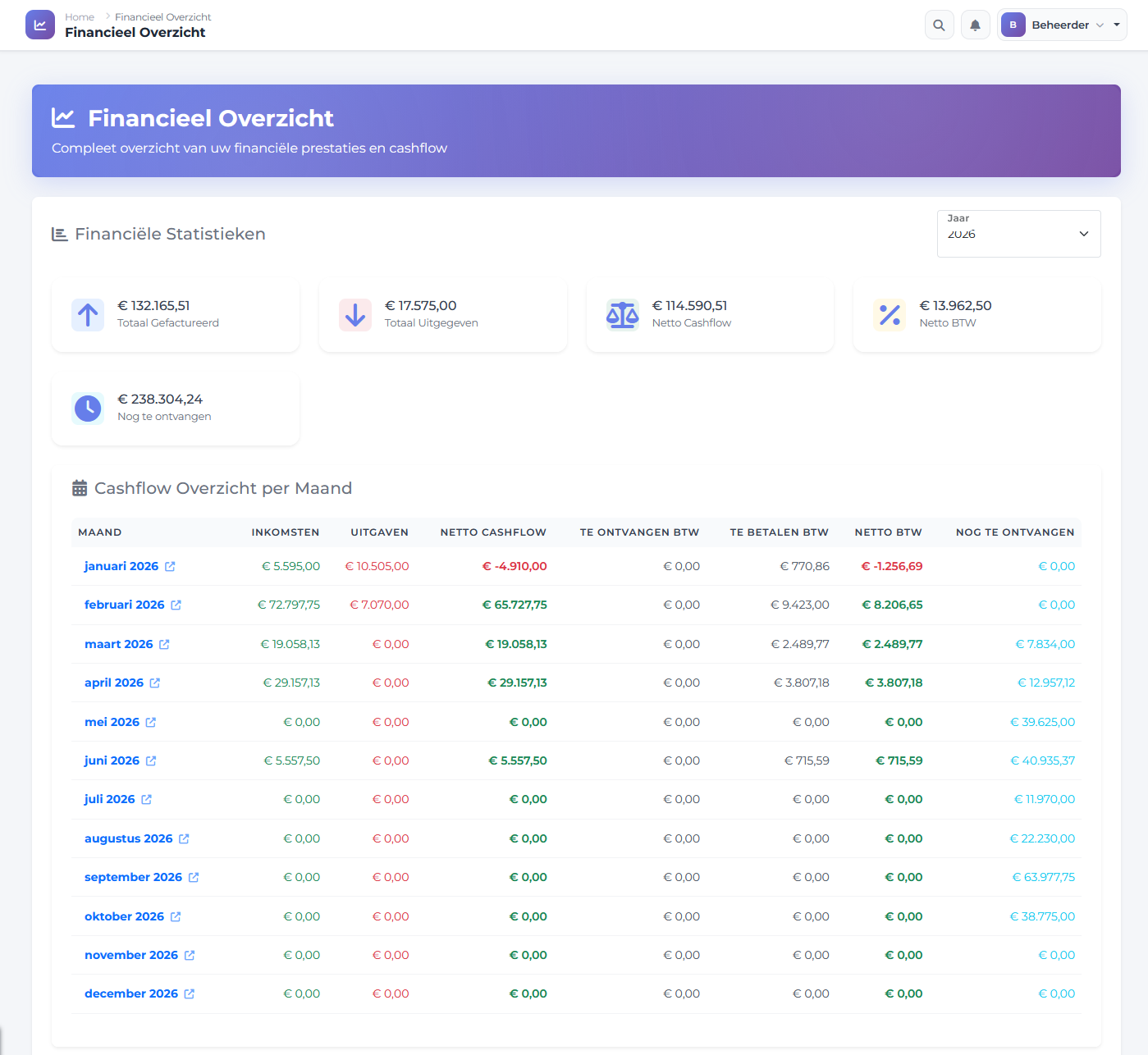Click the juni 2026 month link
Image resolution: width=1148 pixels, height=1055 pixels.
tap(112, 761)
